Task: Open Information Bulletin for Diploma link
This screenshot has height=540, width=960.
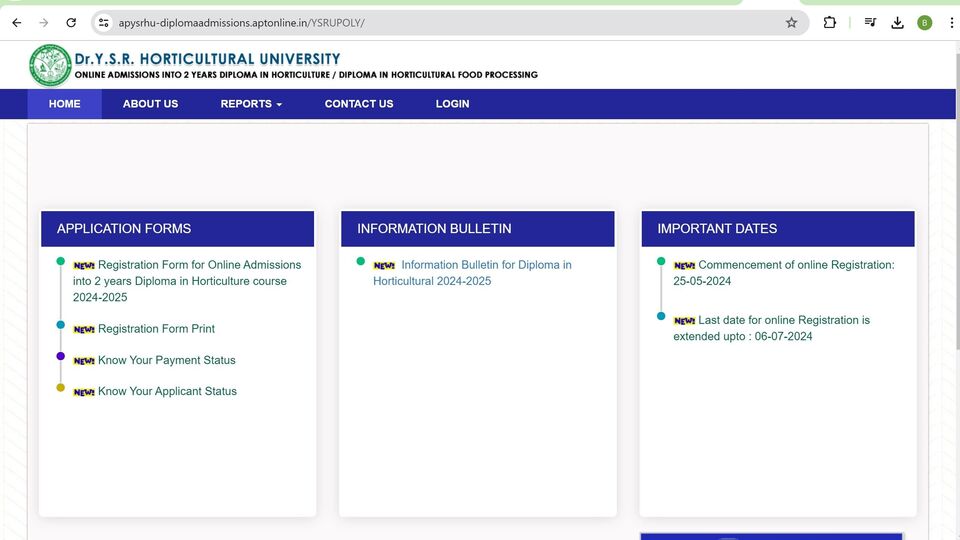Action: [x=472, y=273]
